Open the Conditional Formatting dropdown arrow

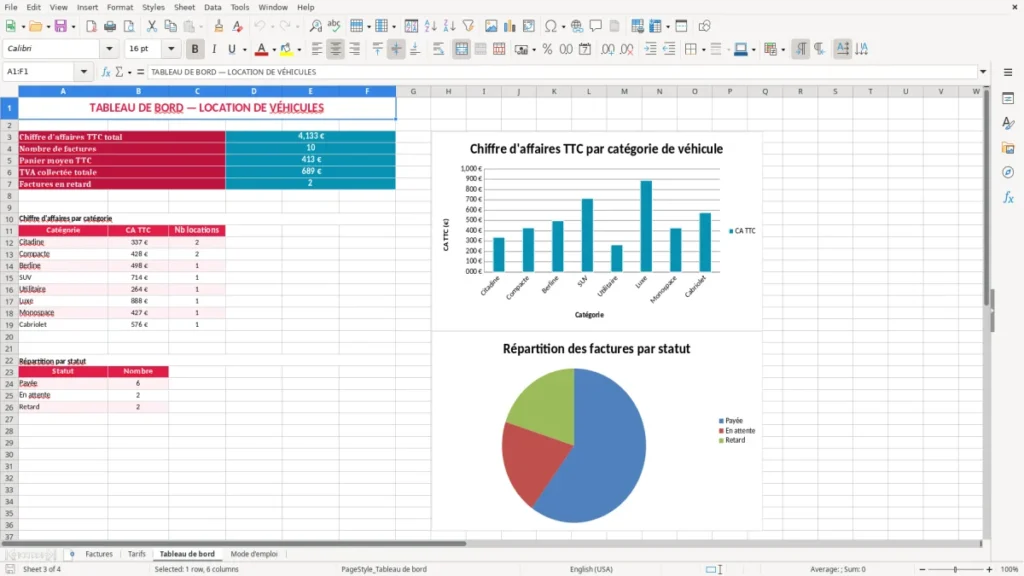point(783,50)
